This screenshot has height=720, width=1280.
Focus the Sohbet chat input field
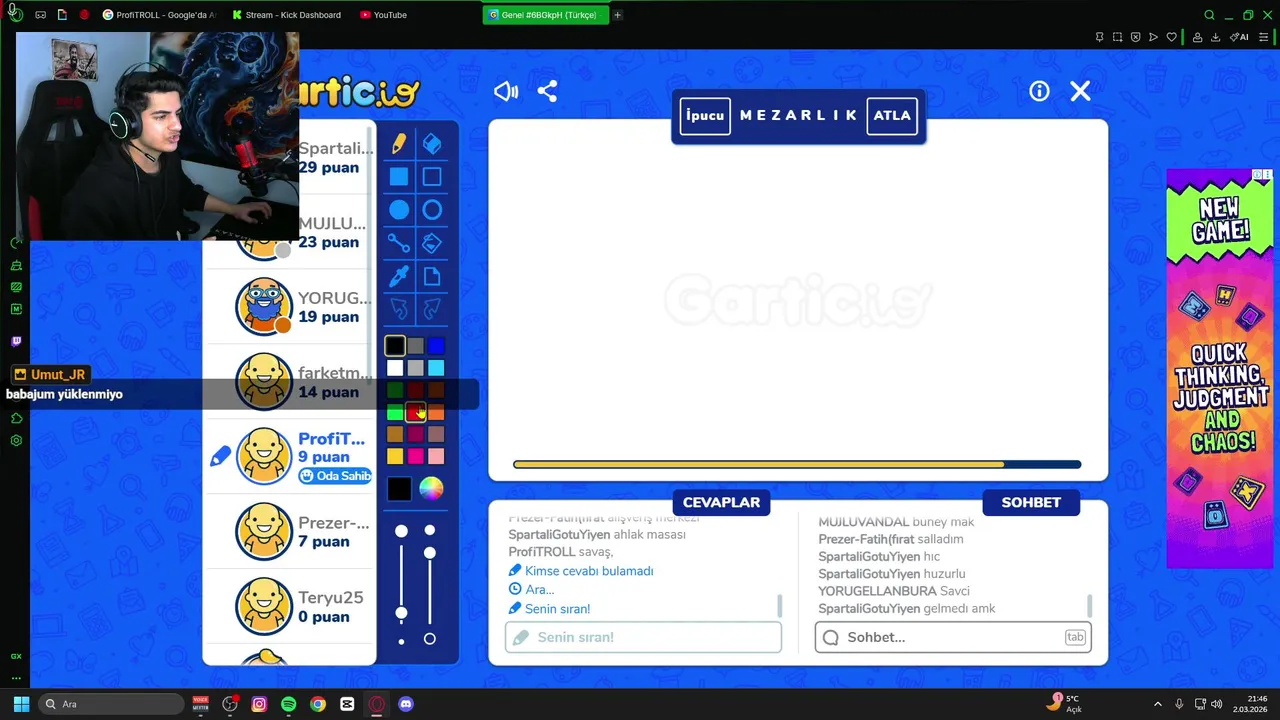[x=953, y=637]
